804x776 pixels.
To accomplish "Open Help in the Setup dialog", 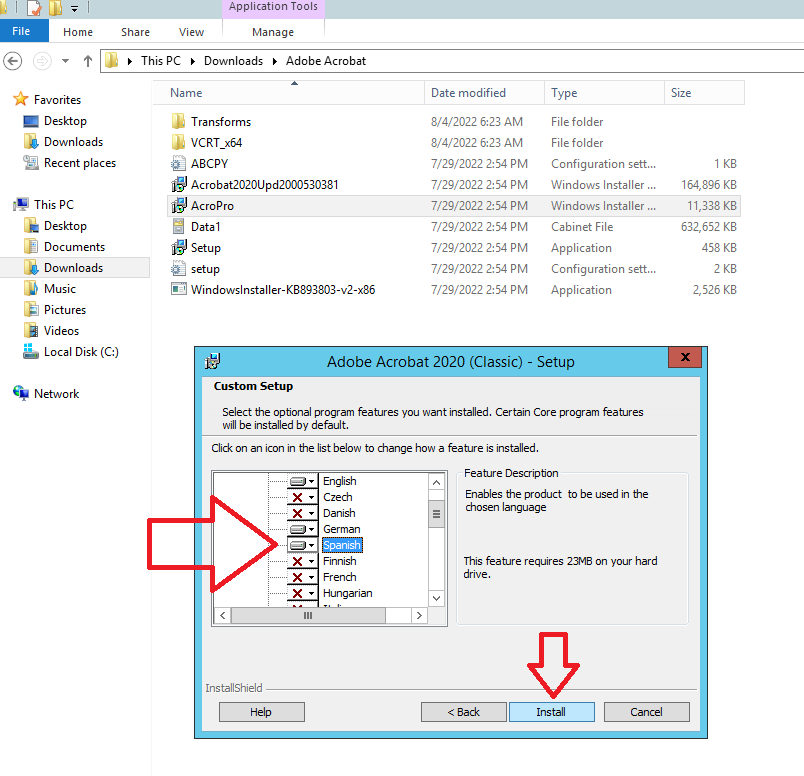I will pyautogui.click(x=262, y=712).
